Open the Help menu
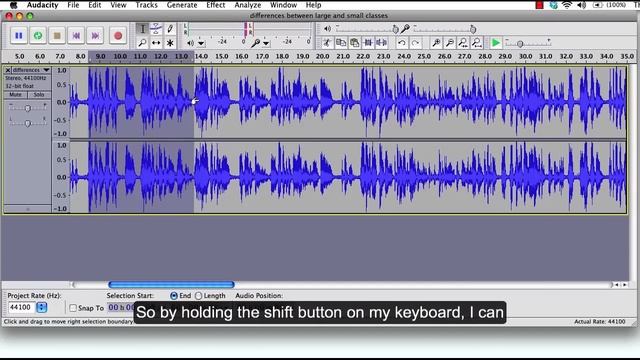Viewport: 640px width, 360px height. [313, 5]
